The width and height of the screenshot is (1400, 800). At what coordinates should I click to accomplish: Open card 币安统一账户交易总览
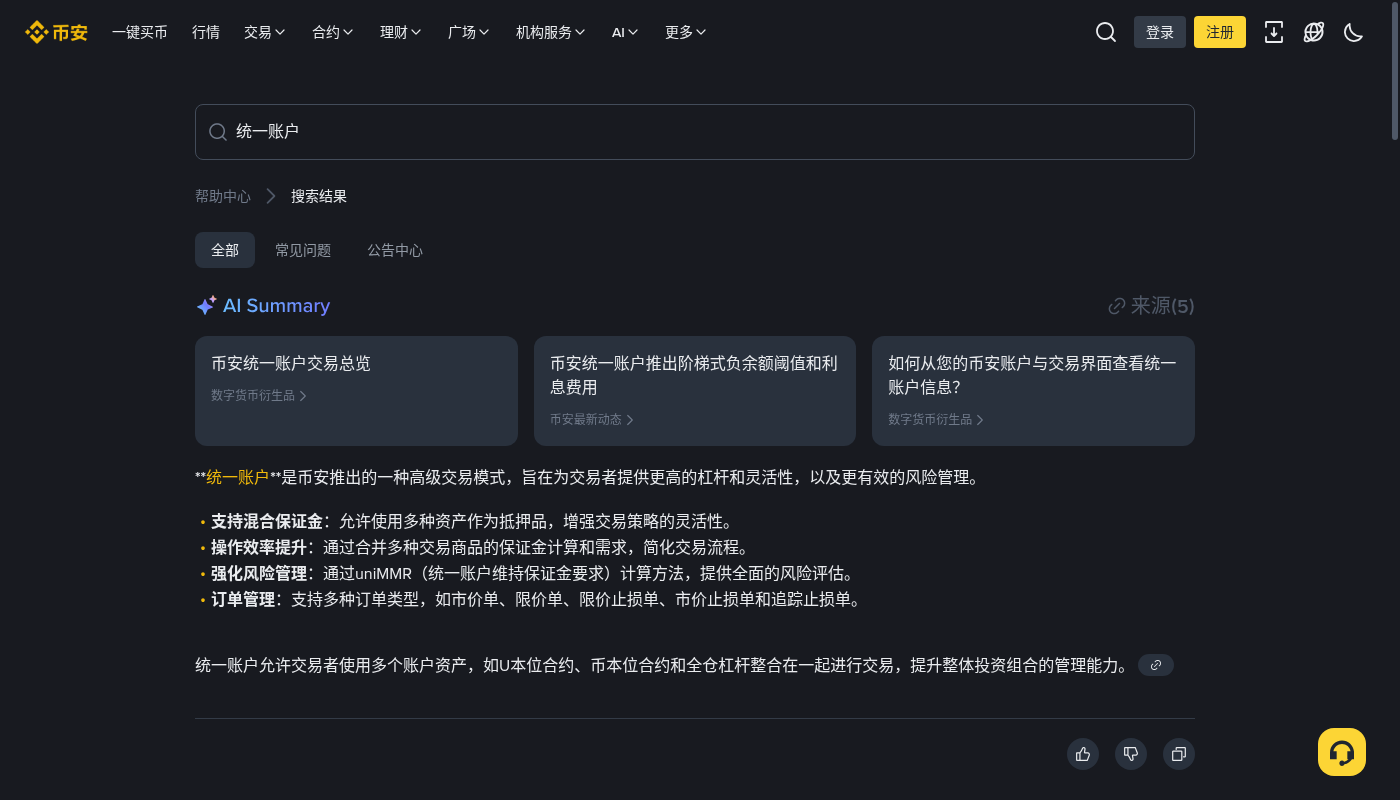click(x=356, y=391)
